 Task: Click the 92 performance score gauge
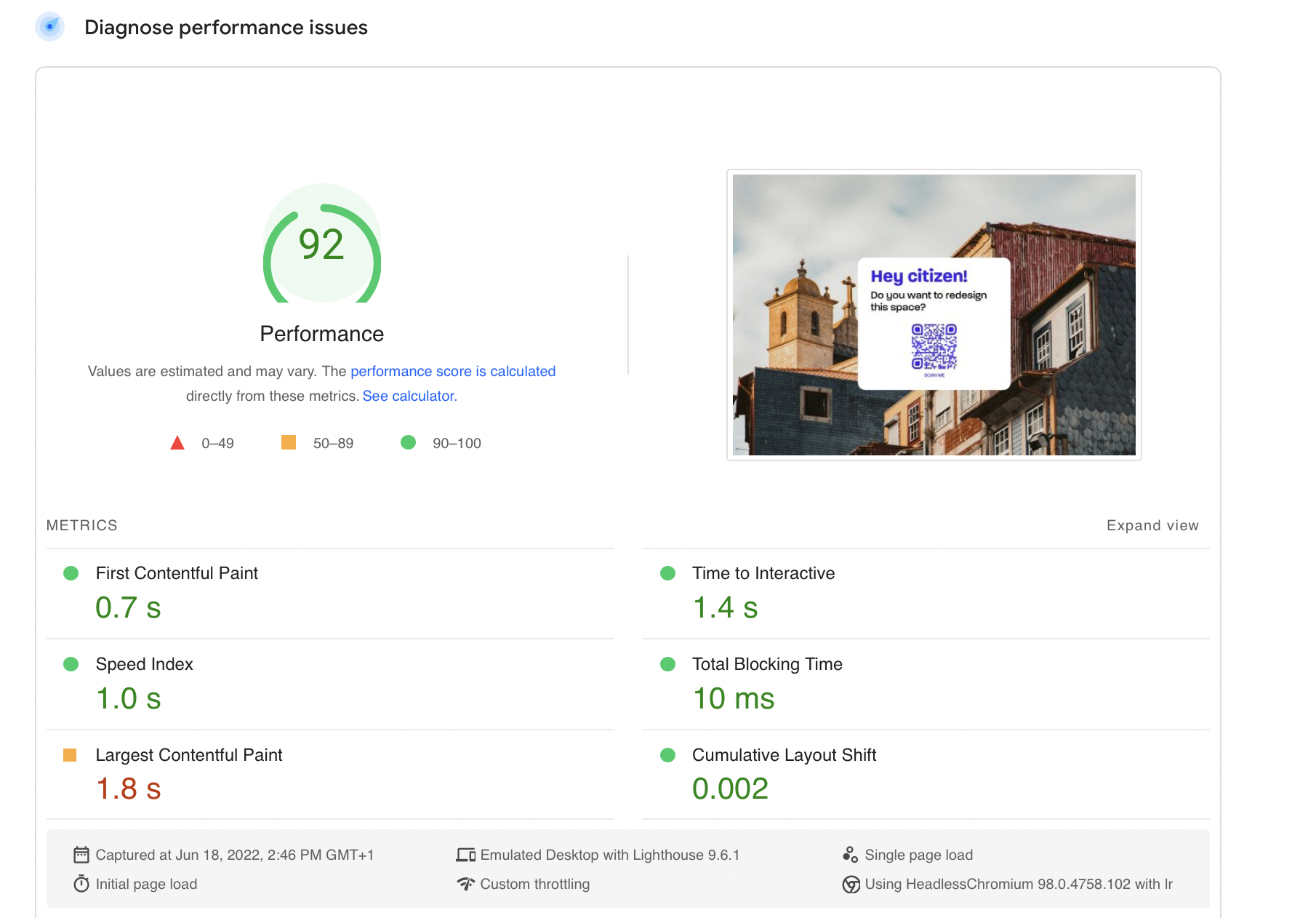pyautogui.click(x=321, y=245)
